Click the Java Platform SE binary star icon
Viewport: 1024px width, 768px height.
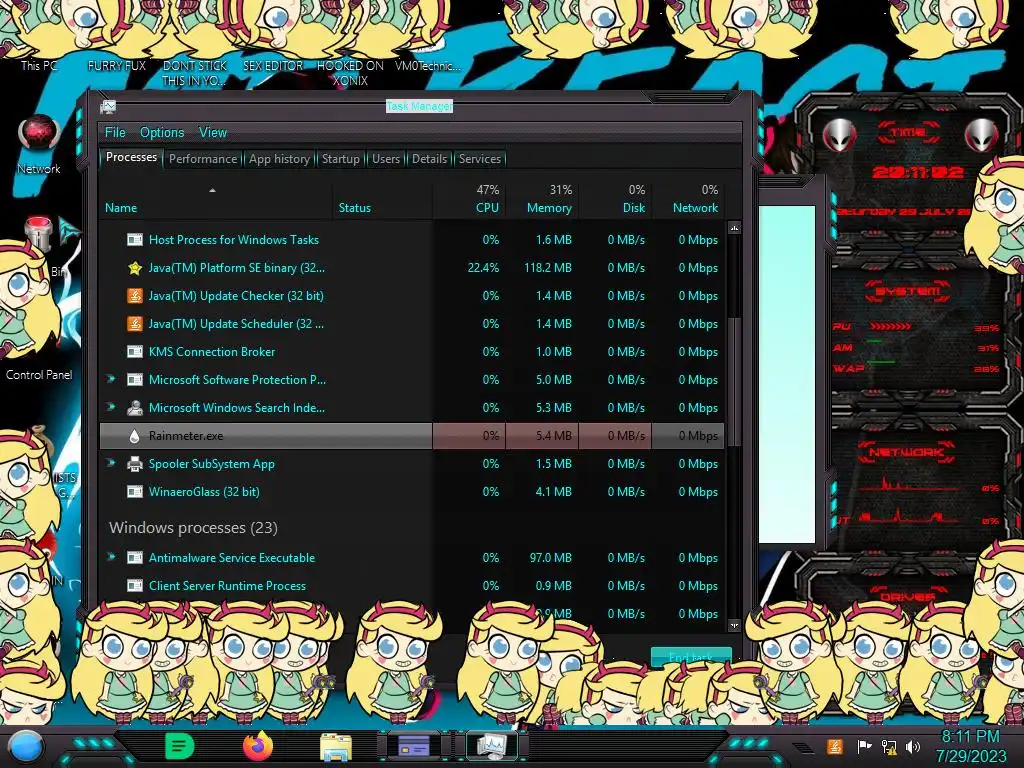pos(135,268)
